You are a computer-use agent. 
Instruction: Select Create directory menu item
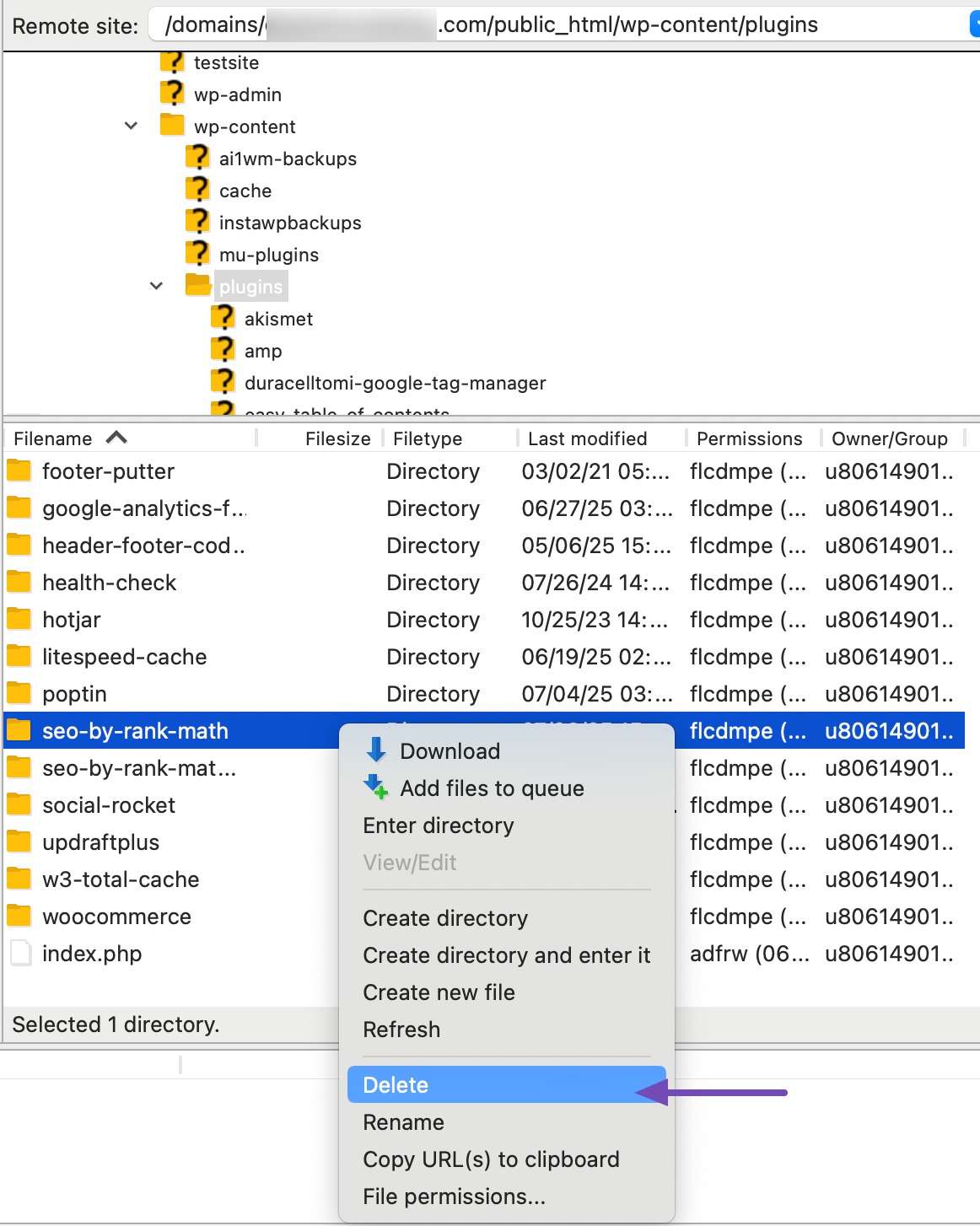pyautogui.click(x=506, y=917)
